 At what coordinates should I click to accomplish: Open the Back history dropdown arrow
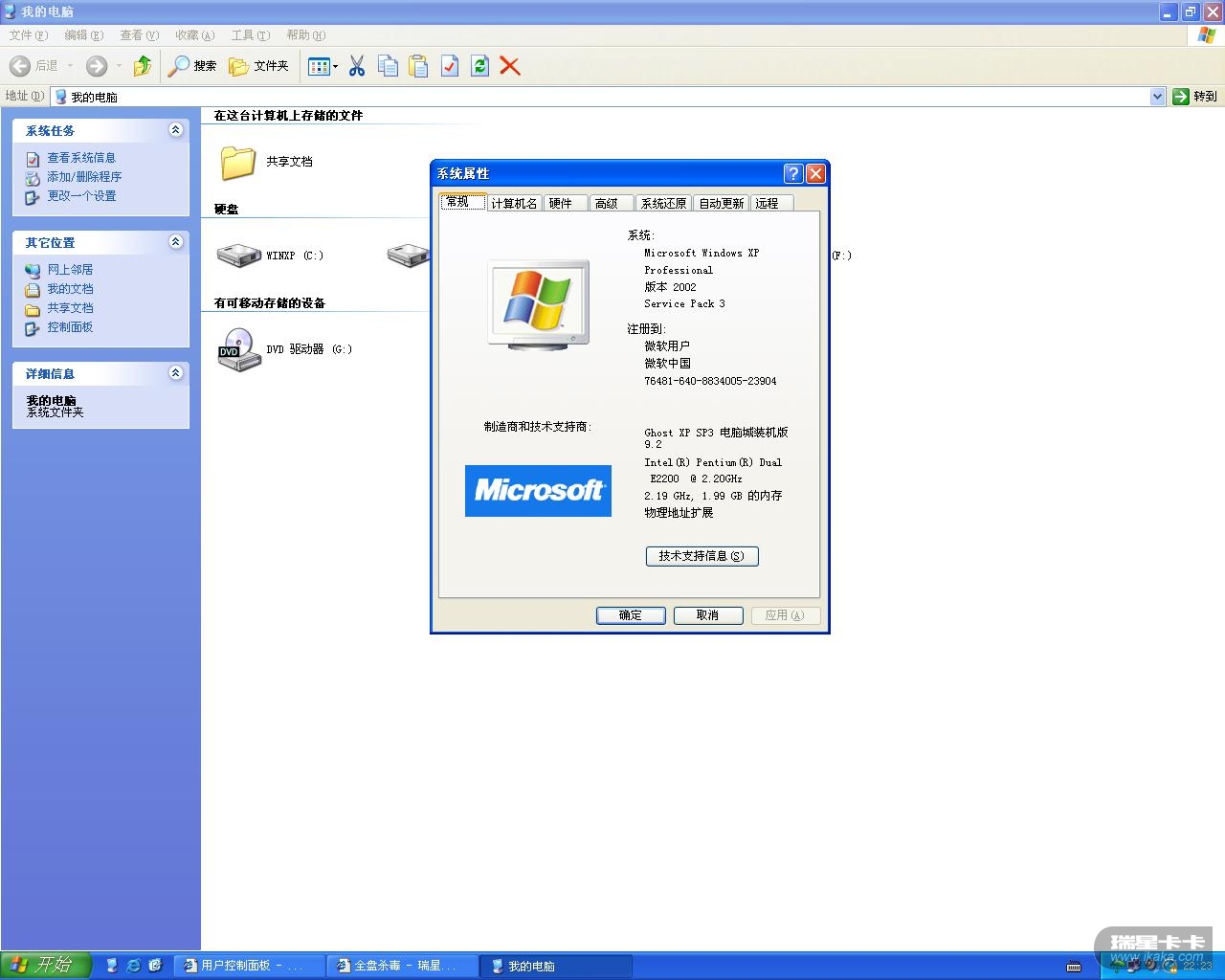tap(70, 66)
